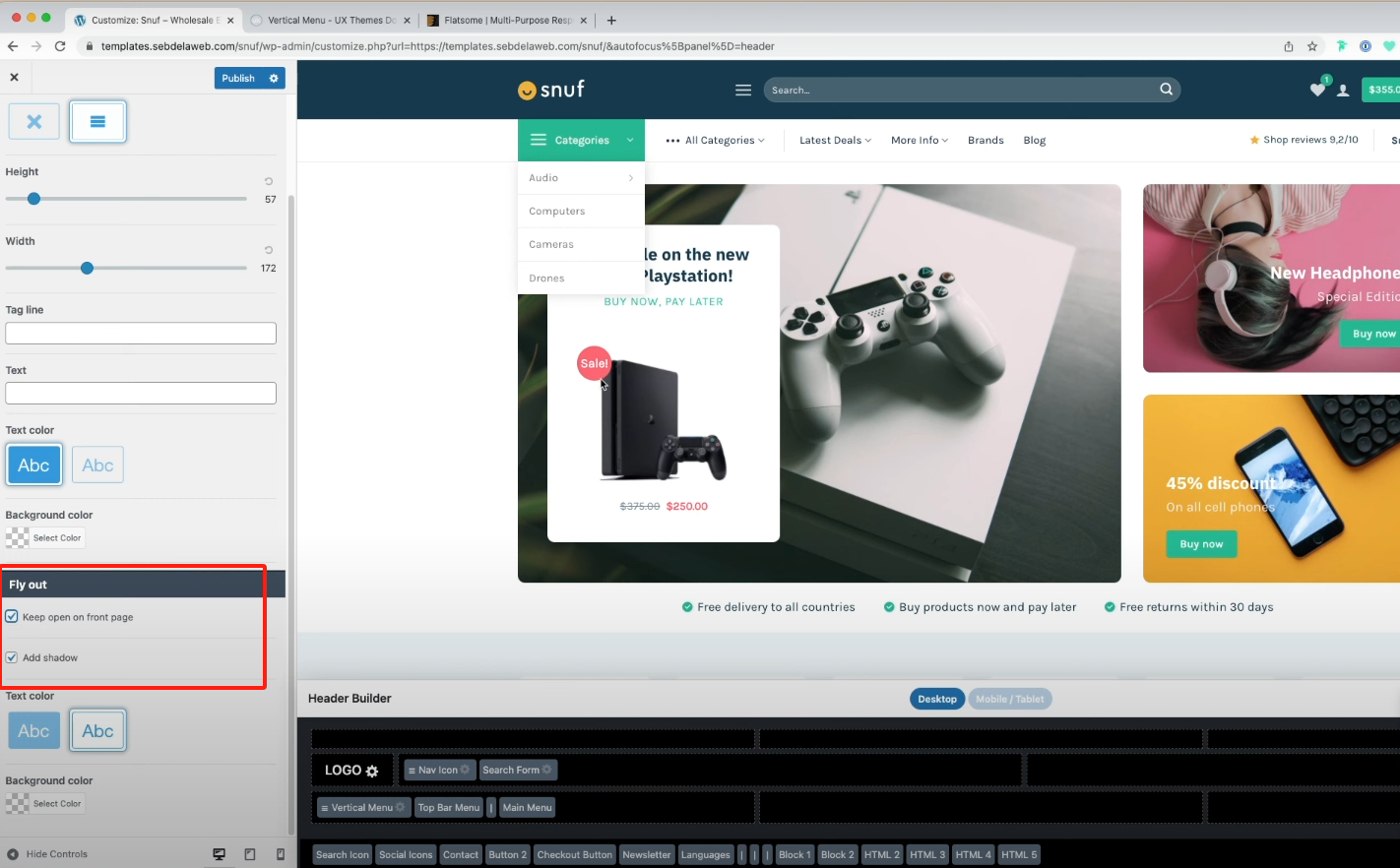
Task: Open the Brands menu item
Action: [986, 141]
